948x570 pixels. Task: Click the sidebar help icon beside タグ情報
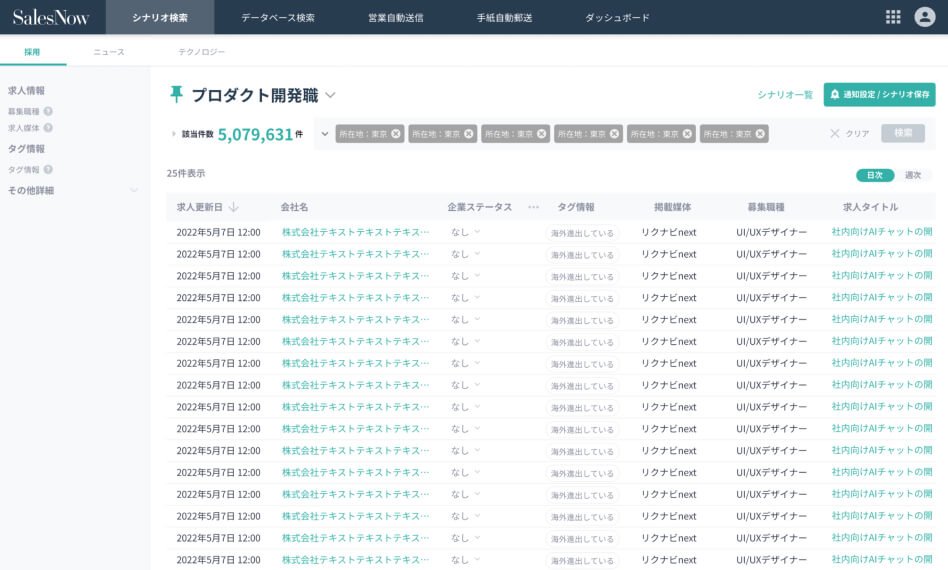point(48,170)
